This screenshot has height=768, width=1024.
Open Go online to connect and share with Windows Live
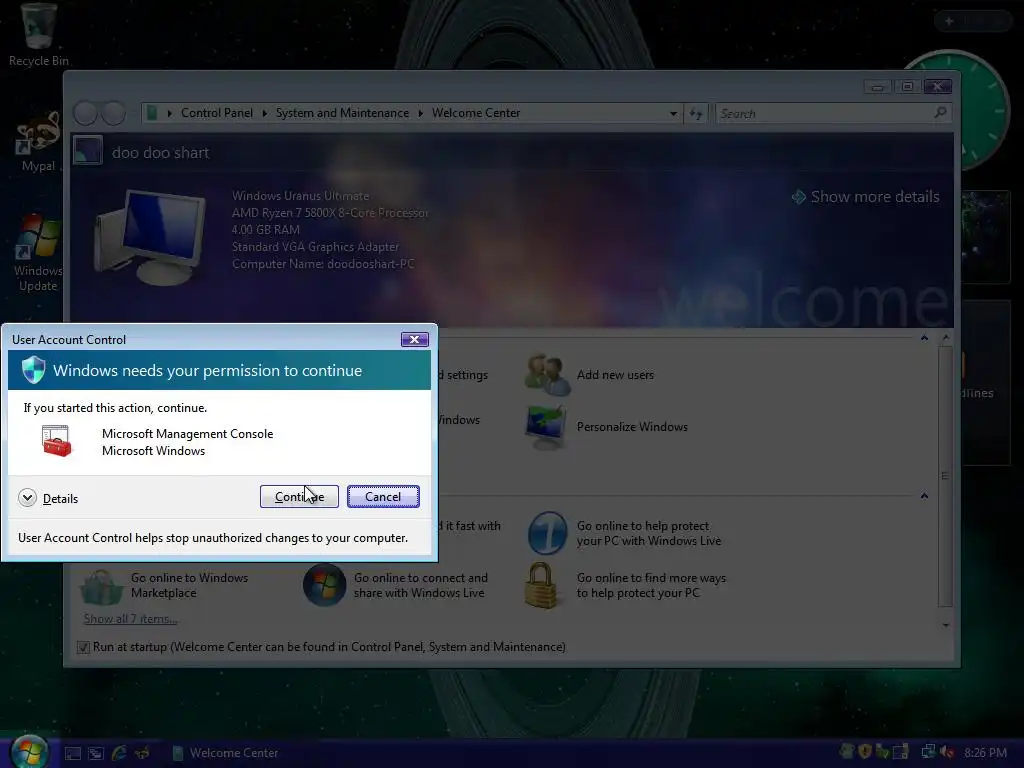[x=396, y=585]
